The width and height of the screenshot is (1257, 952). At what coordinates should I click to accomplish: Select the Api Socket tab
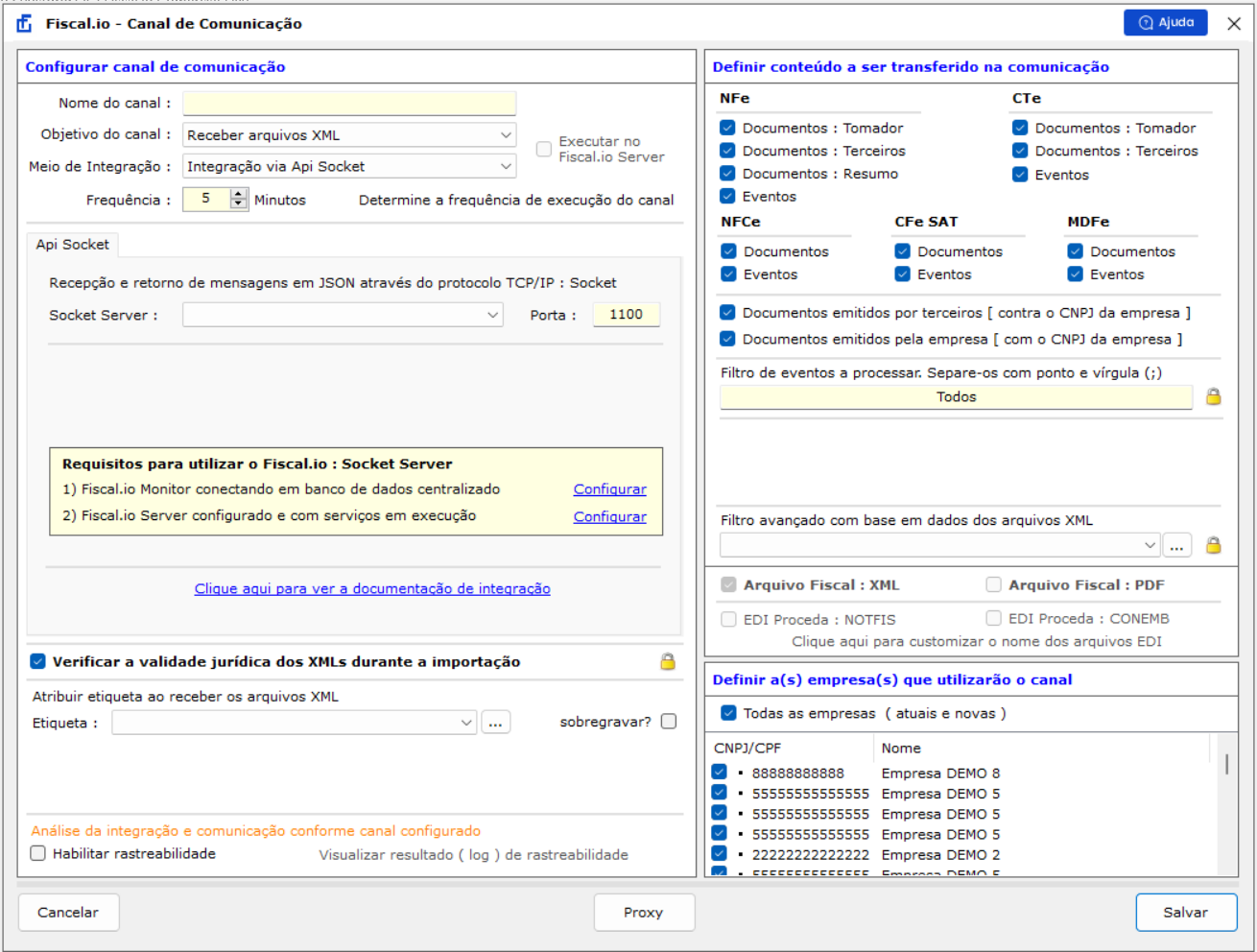point(73,245)
